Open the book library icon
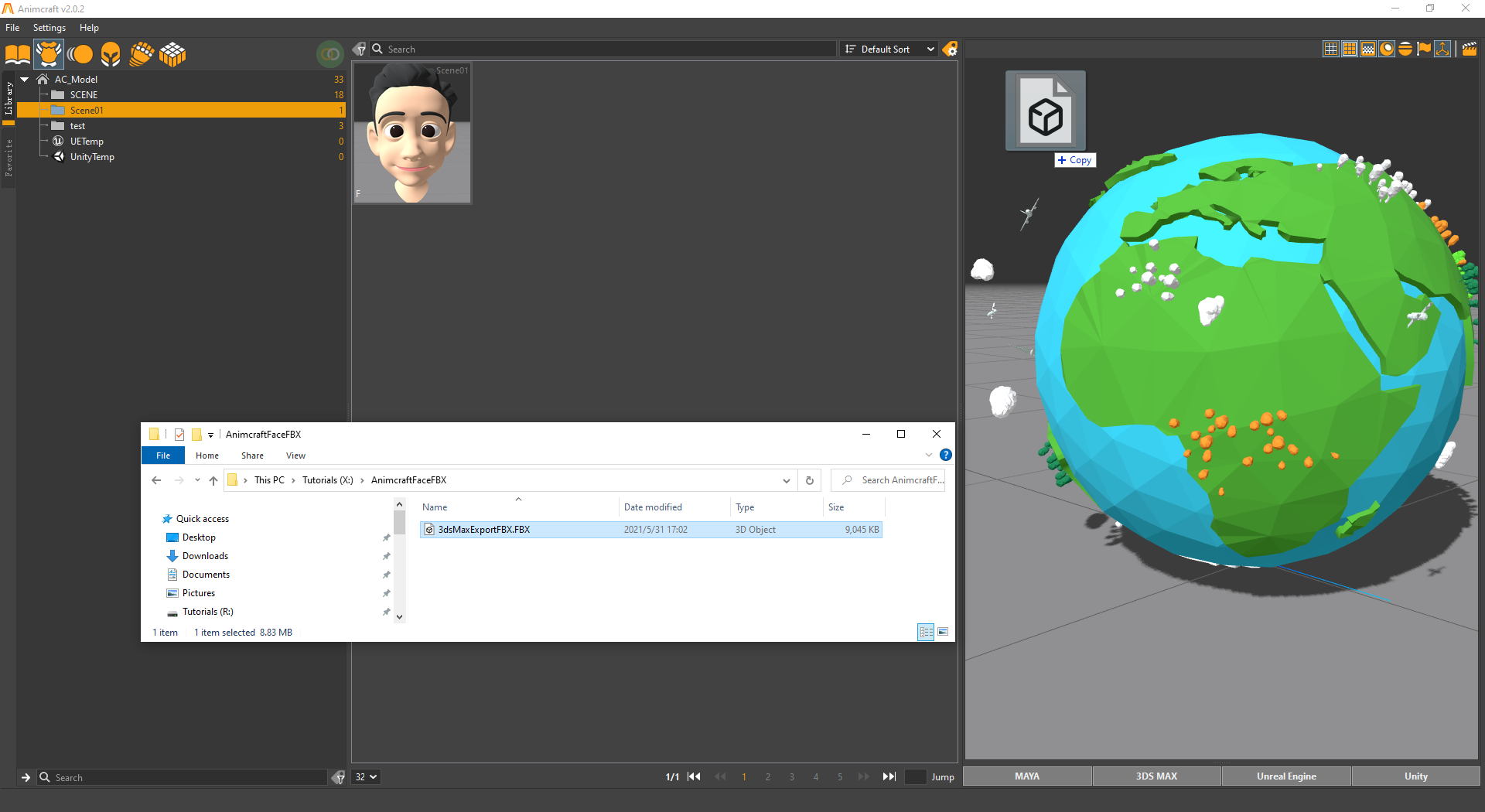Viewport: 1485px width, 812px height. 17,54
